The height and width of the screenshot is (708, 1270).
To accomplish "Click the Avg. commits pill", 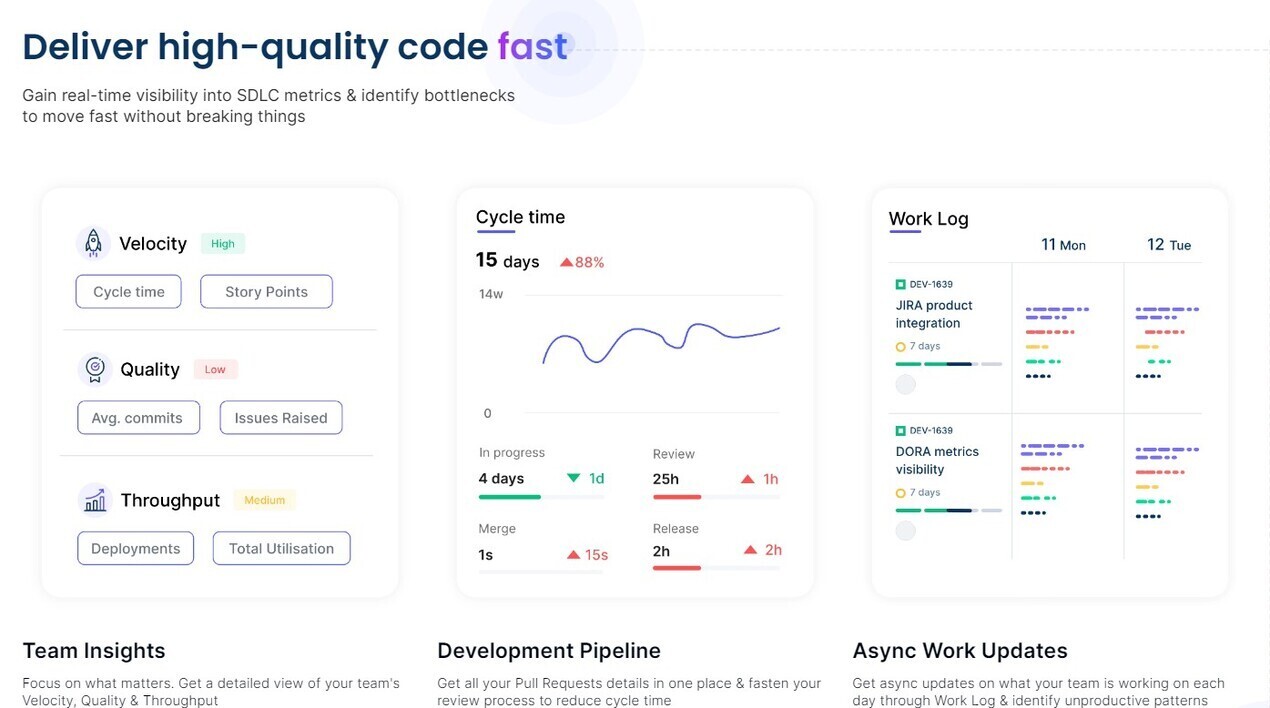I will point(138,418).
